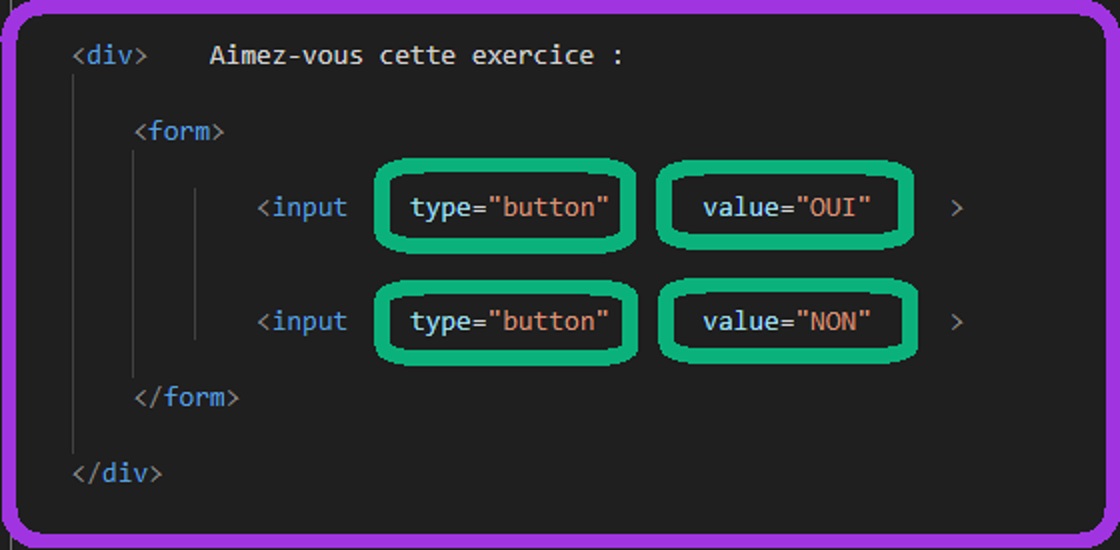Image resolution: width=1120 pixels, height=550 pixels.
Task: Click the closing form tag
Action: click(x=187, y=397)
